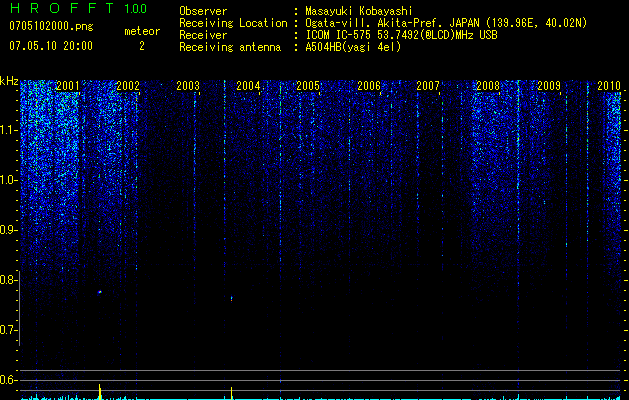Click the 0.6 kHz axis label

[8, 380]
